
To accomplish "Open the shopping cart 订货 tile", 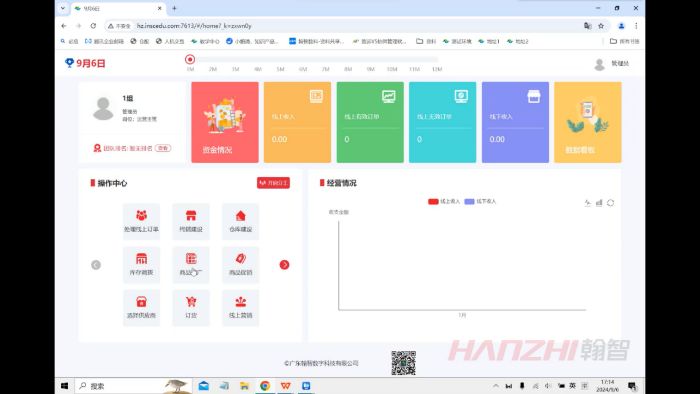I will (x=191, y=307).
